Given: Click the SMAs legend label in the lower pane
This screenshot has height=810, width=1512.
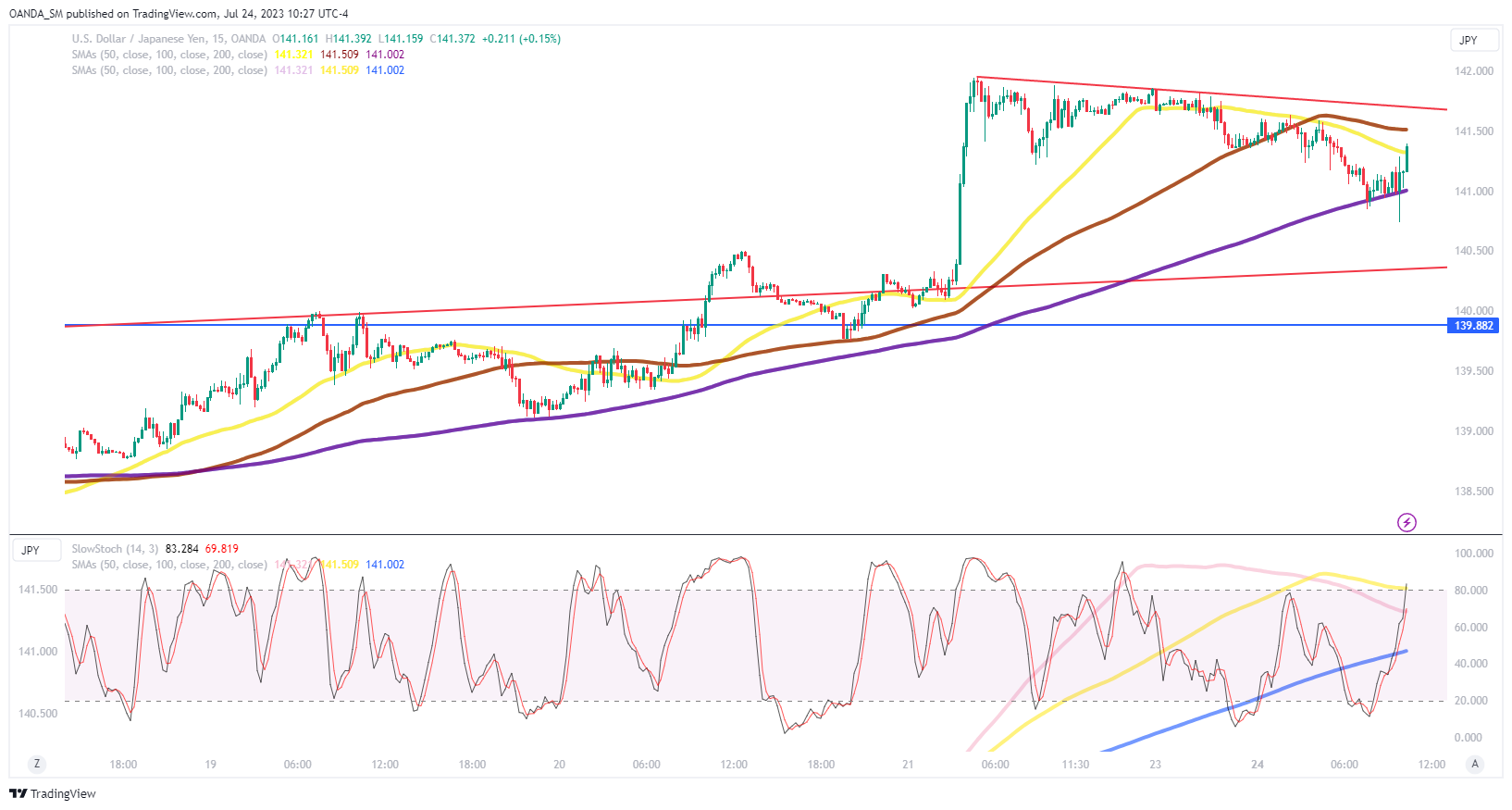Looking at the screenshot, I should [169, 565].
